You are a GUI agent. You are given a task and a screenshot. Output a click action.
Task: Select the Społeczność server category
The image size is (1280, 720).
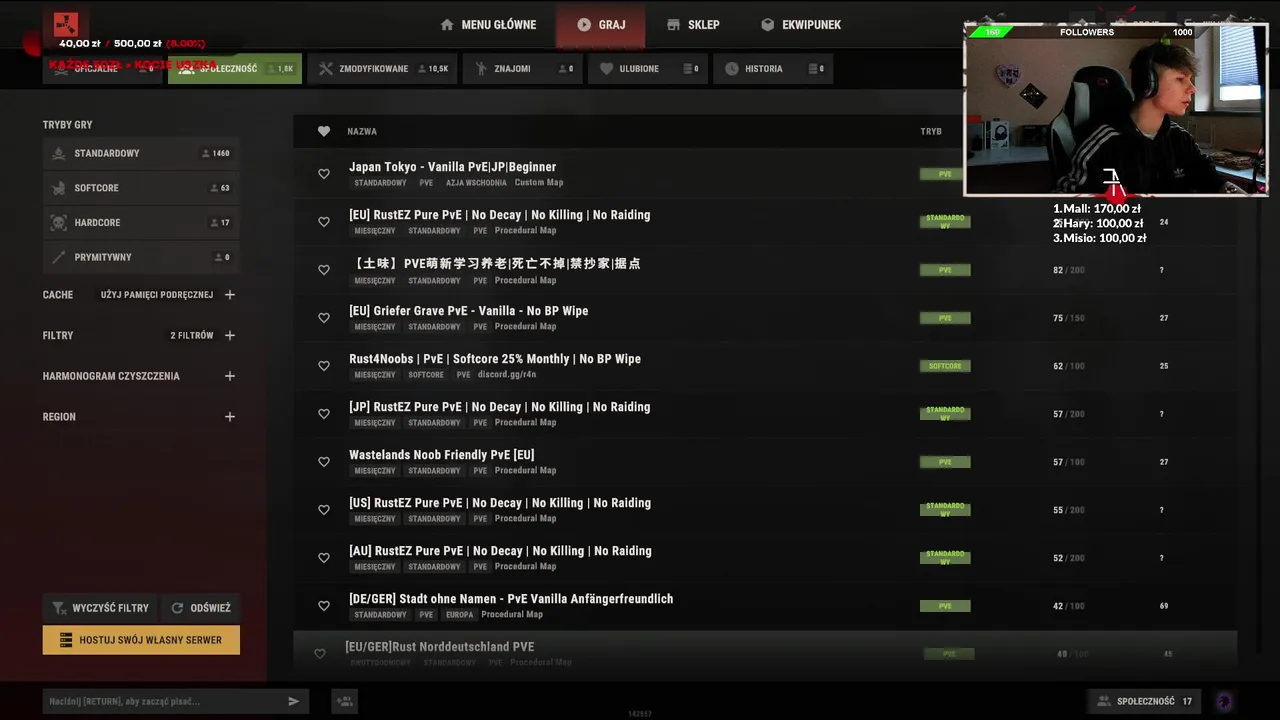(235, 69)
